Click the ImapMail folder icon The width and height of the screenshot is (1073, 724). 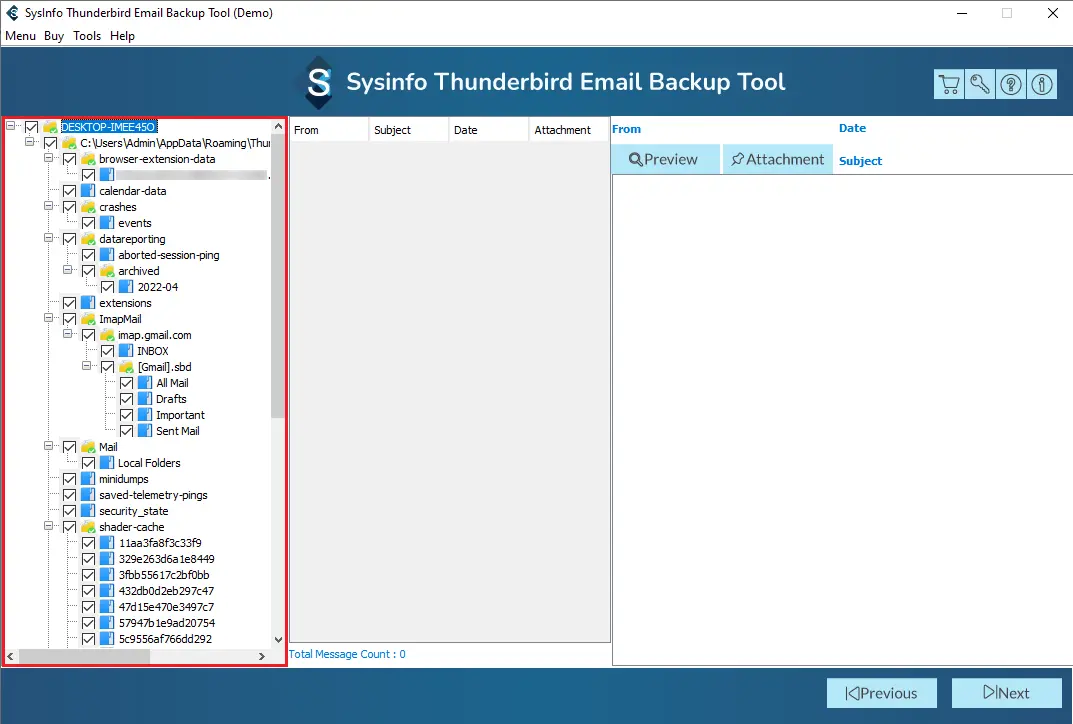click(x=88, y=319)
